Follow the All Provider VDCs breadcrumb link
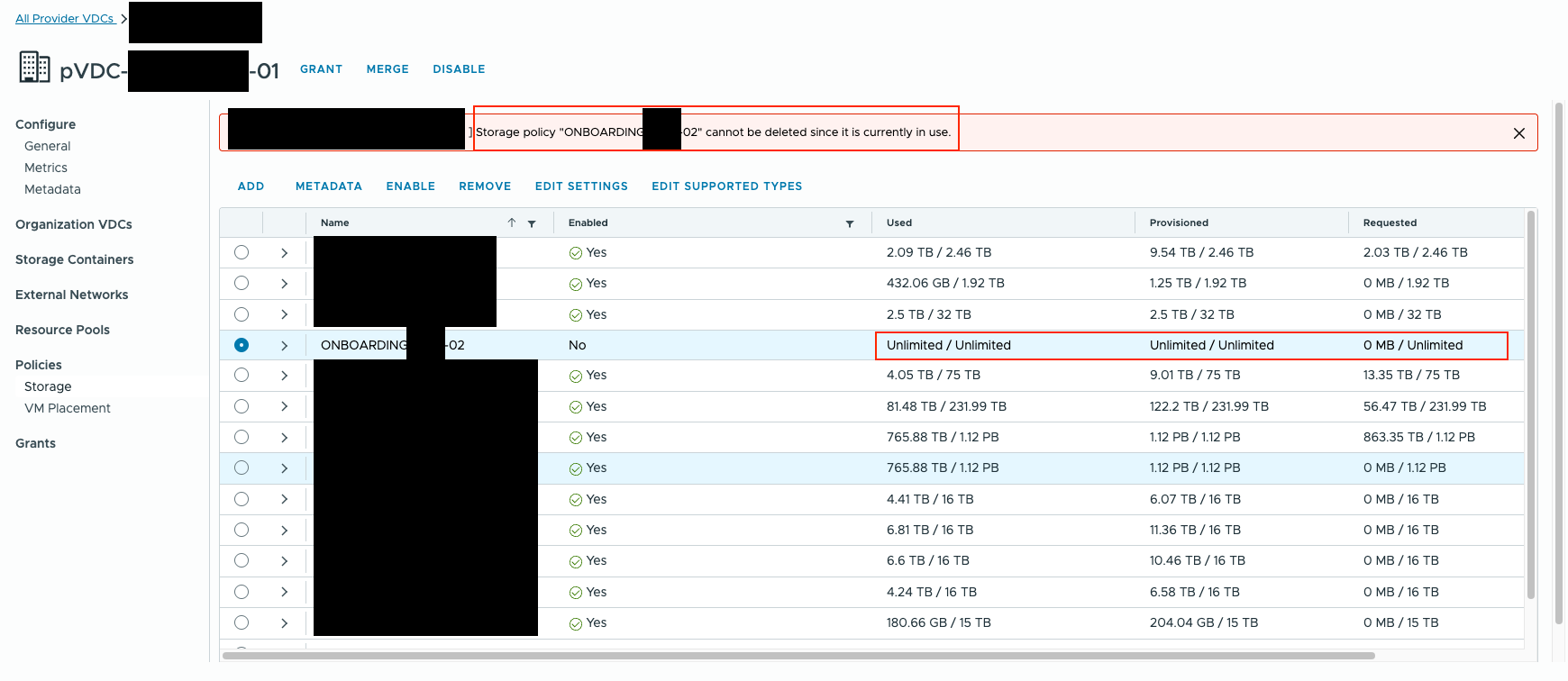The height and width of the screenshot is (681, 1568). pos(65,18)
